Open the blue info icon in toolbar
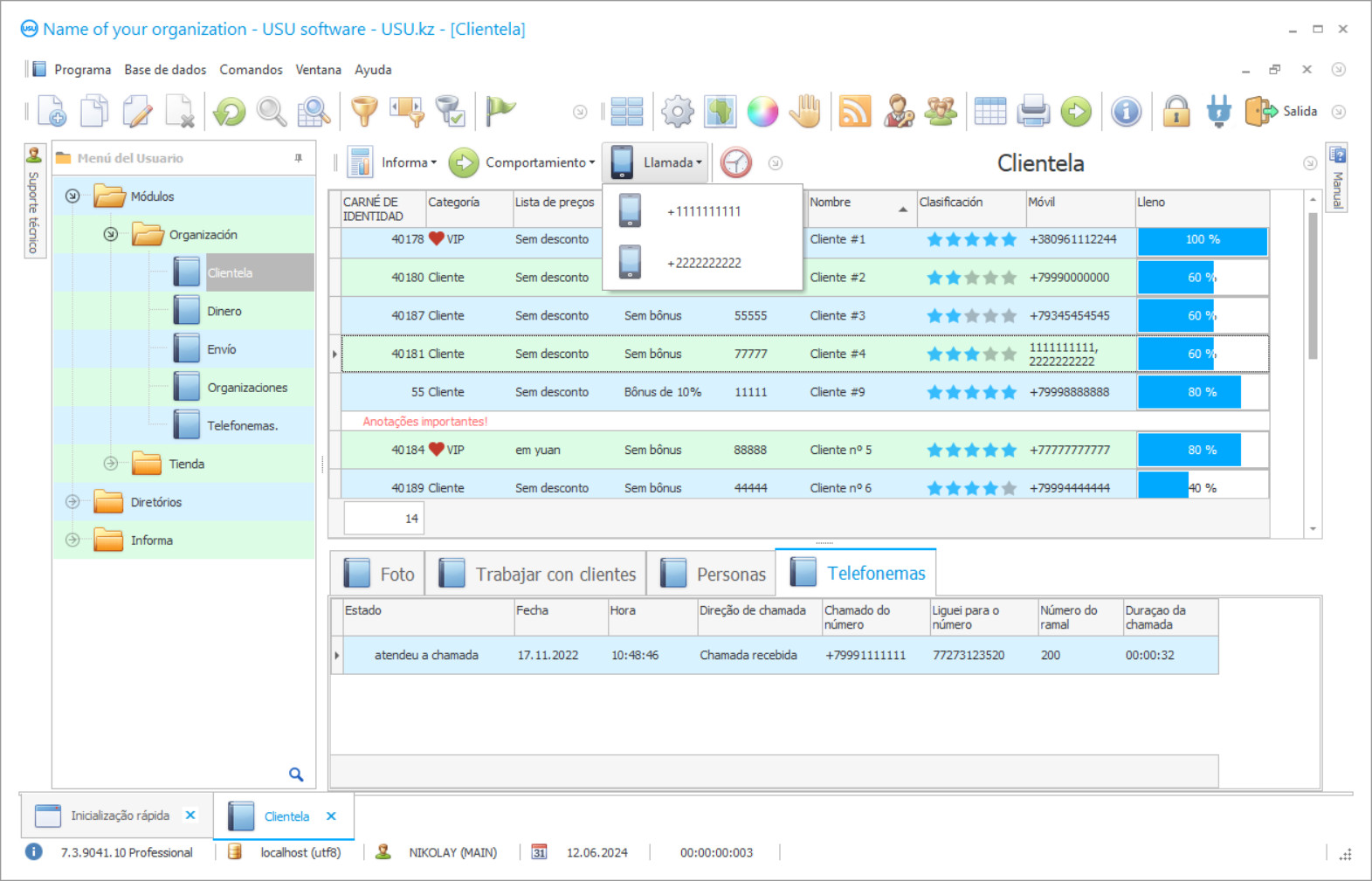Screen dimensions: 1372x881 coord(1126,112)
